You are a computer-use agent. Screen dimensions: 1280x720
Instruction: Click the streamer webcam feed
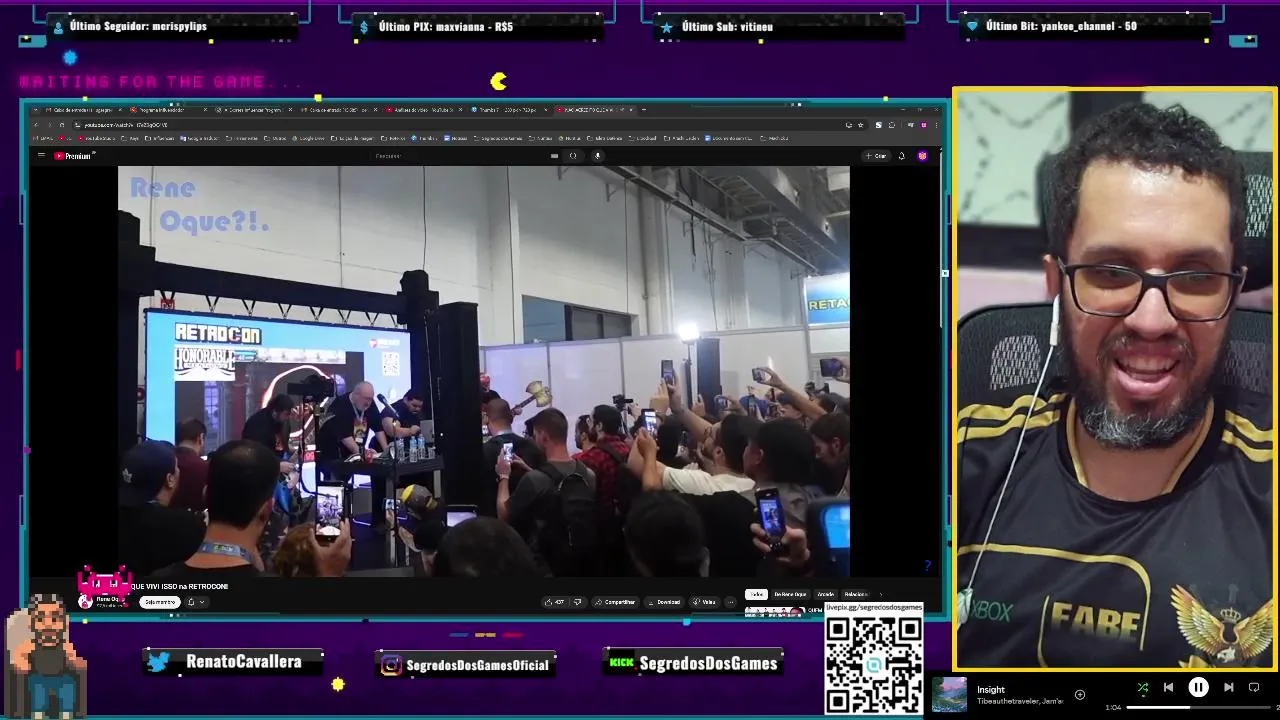(1114, 379)
